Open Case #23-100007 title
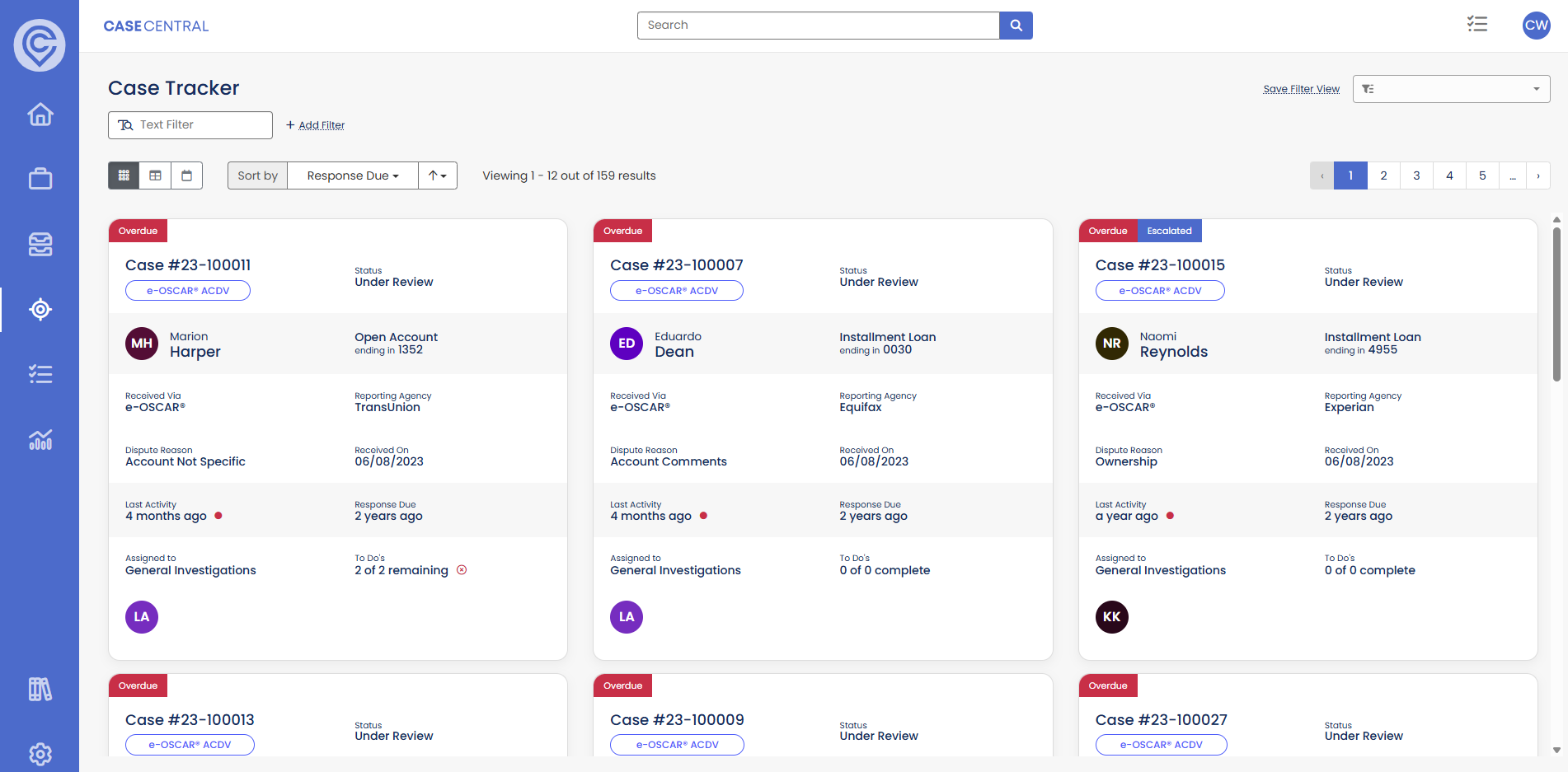Screen dimensions: 1568x772 click(x=677, y=265)
